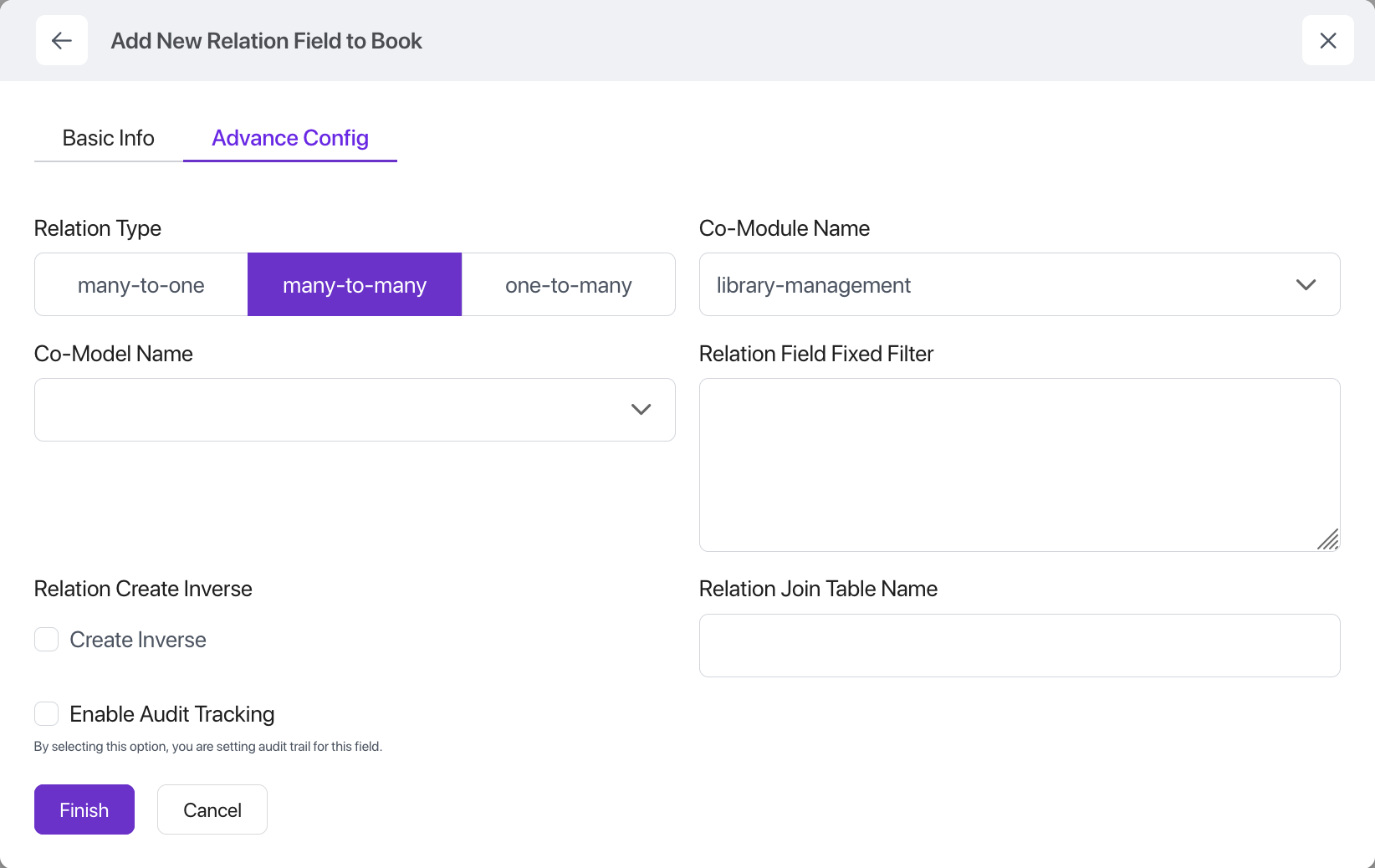The image size is (1375, 868).
Task: Click the Cancel button
Action: pos(212,809)
